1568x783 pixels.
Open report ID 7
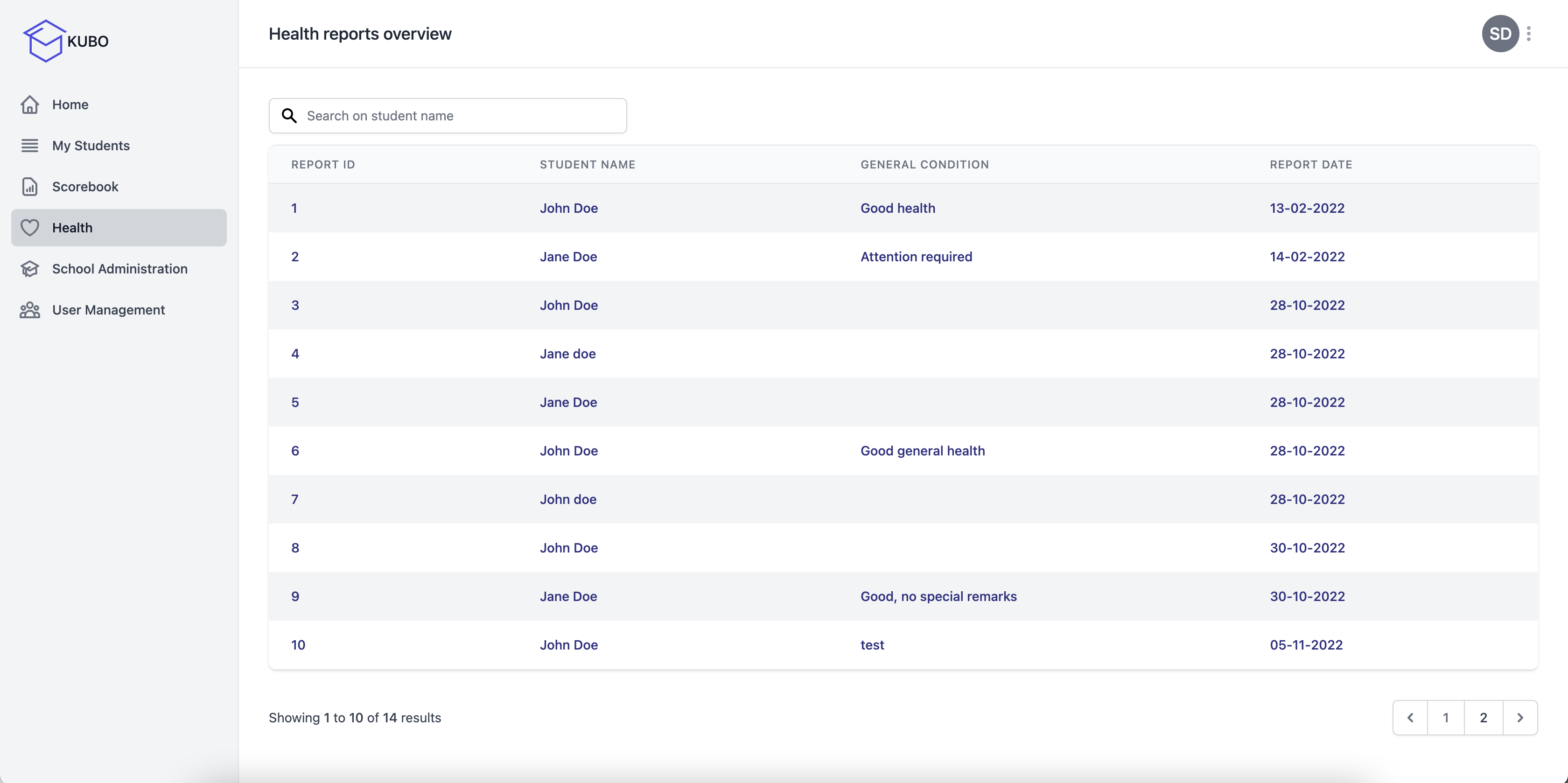pyautogui.click(x=294, y=499)
